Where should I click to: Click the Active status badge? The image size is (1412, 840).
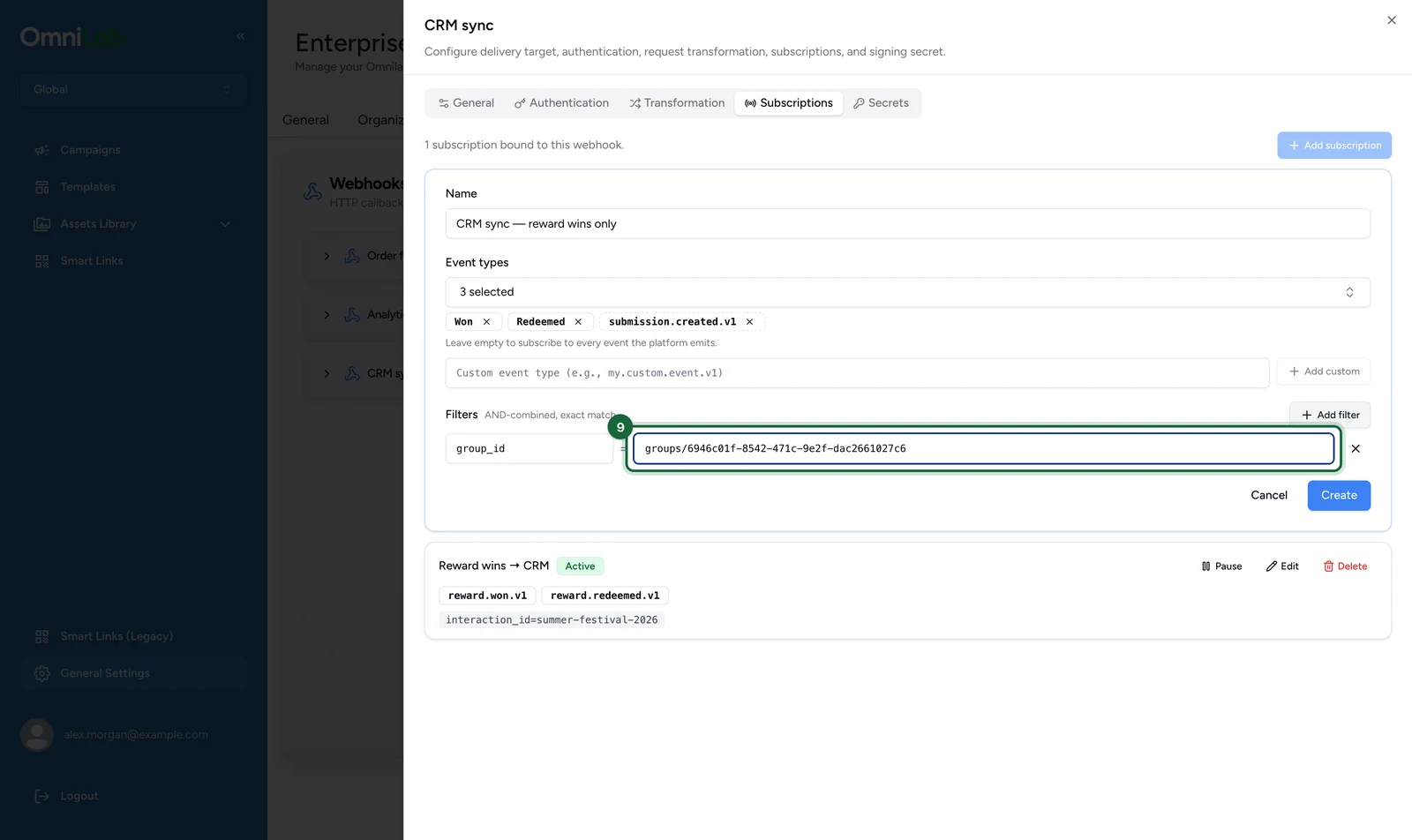(580, 566)
